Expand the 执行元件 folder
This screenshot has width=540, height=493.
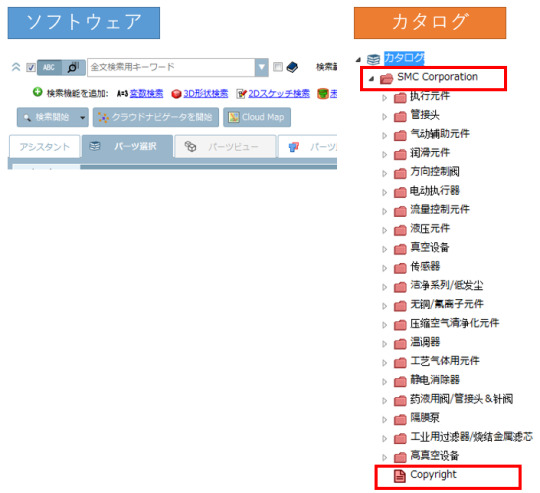point(385,98)
